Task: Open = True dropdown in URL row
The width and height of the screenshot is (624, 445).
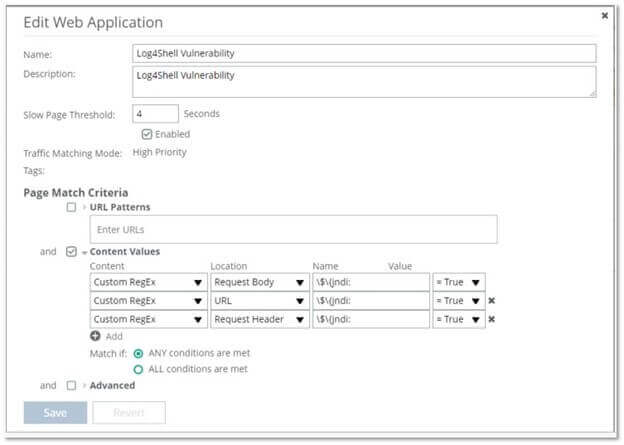Action: click(x=459, y=301)
